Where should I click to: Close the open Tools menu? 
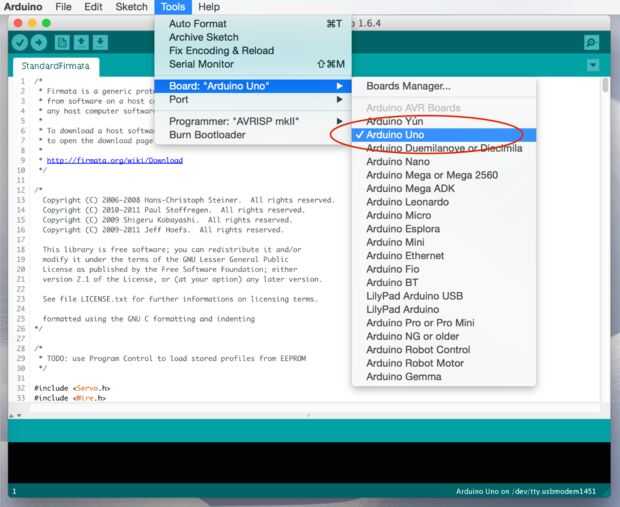(x=173, y=7)
